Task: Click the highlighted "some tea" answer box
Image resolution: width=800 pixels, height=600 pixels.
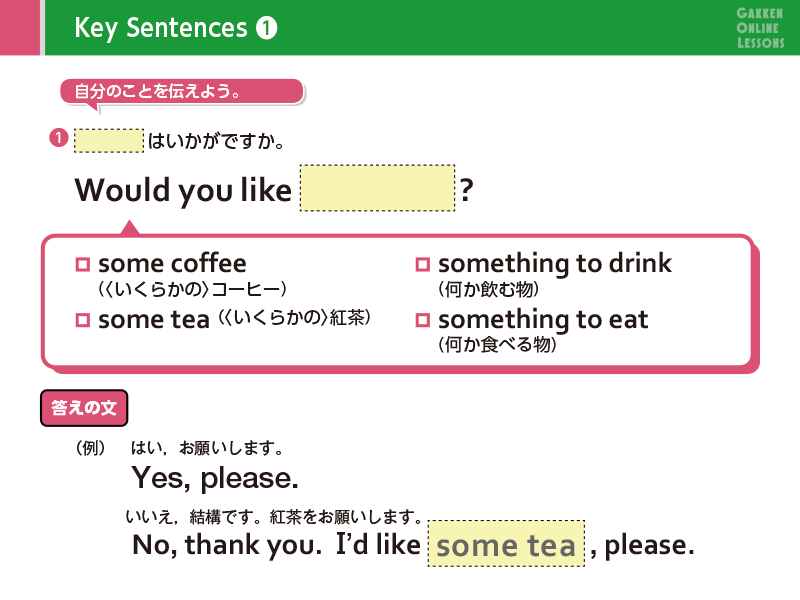Action: point(506,546)
